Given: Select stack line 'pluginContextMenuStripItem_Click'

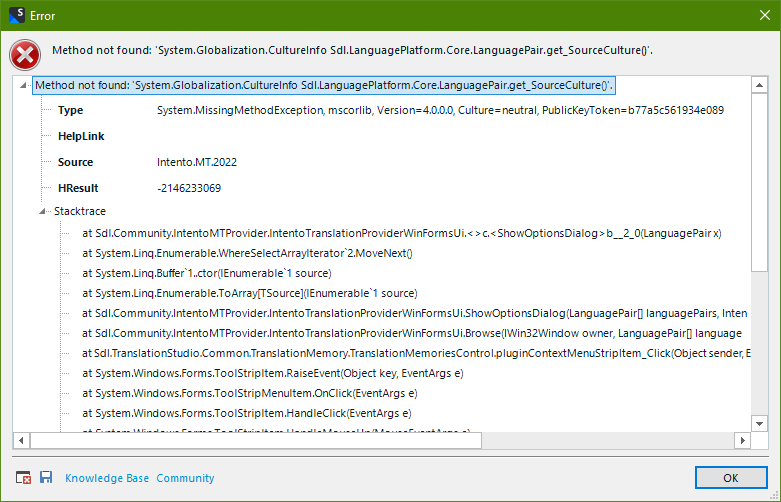Looking at the screenshot, I should coord(416,353).
